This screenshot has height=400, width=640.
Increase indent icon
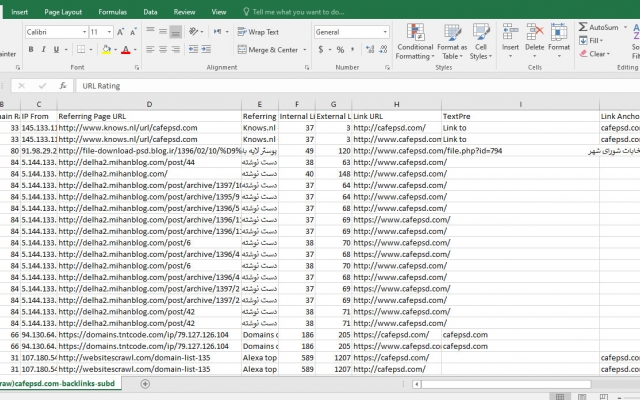pyautogui.click(x=206, y=50)
